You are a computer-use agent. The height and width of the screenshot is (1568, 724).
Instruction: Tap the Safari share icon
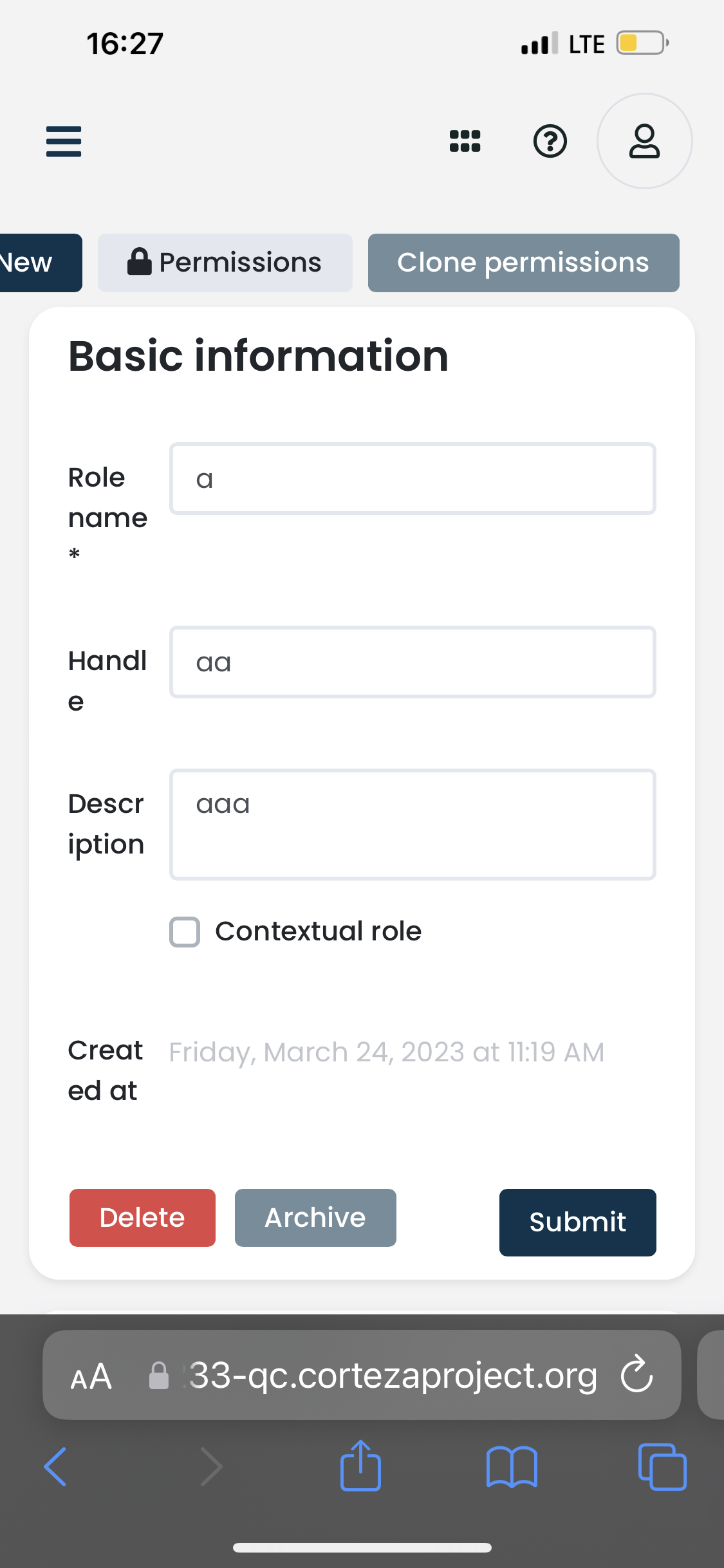point(360,1466)
